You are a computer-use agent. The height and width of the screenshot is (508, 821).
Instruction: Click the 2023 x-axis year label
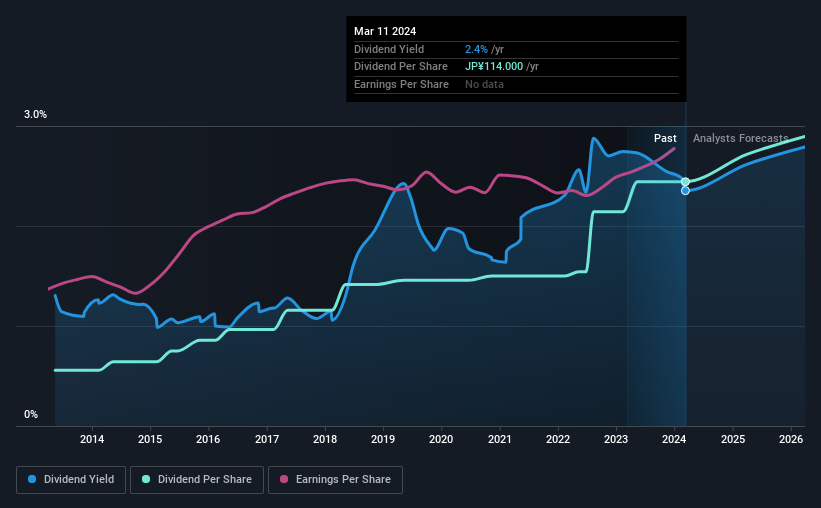616,439
